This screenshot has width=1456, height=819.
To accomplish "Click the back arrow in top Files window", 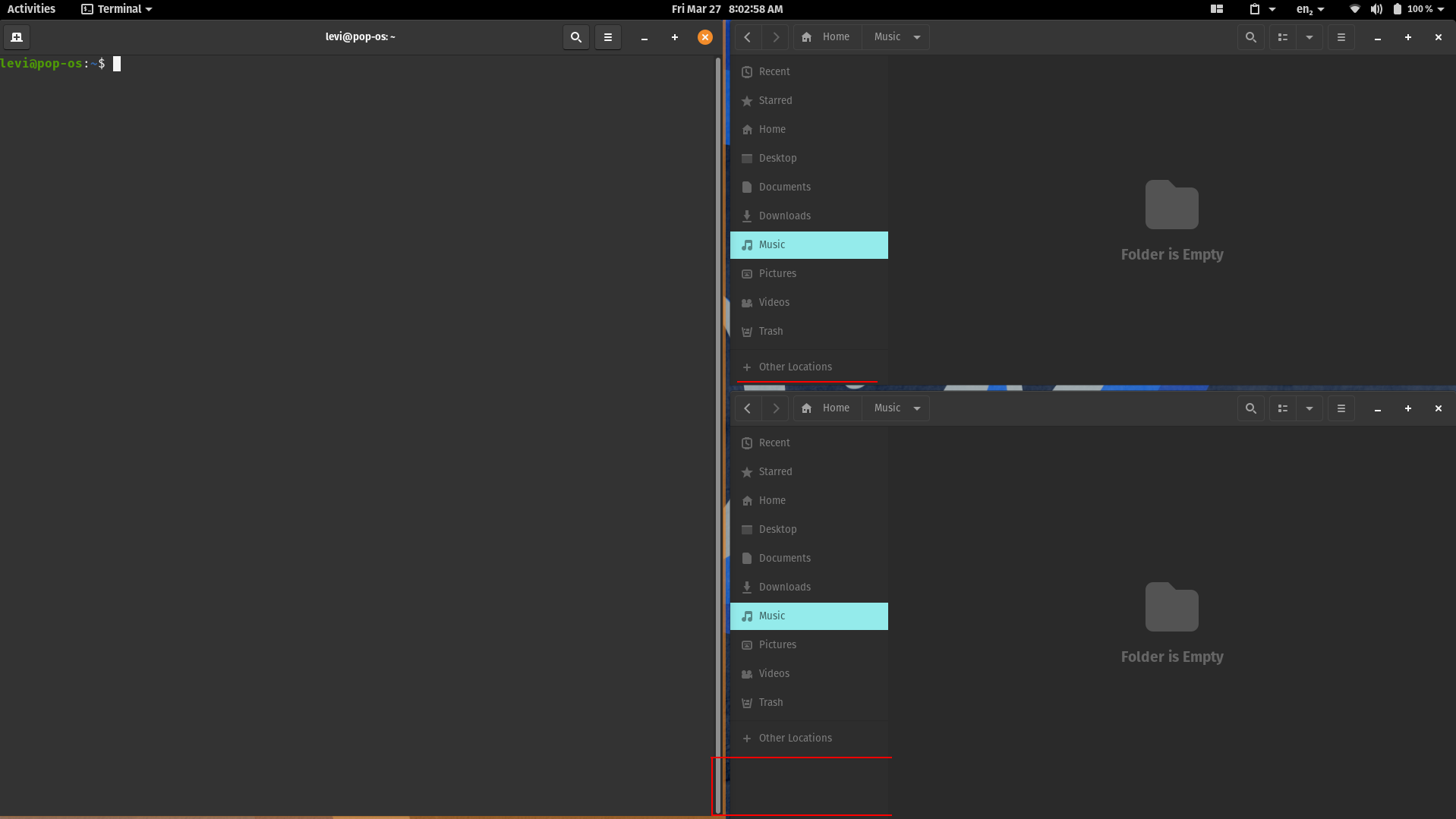I will pyautogui.click(x=748, y=37).
